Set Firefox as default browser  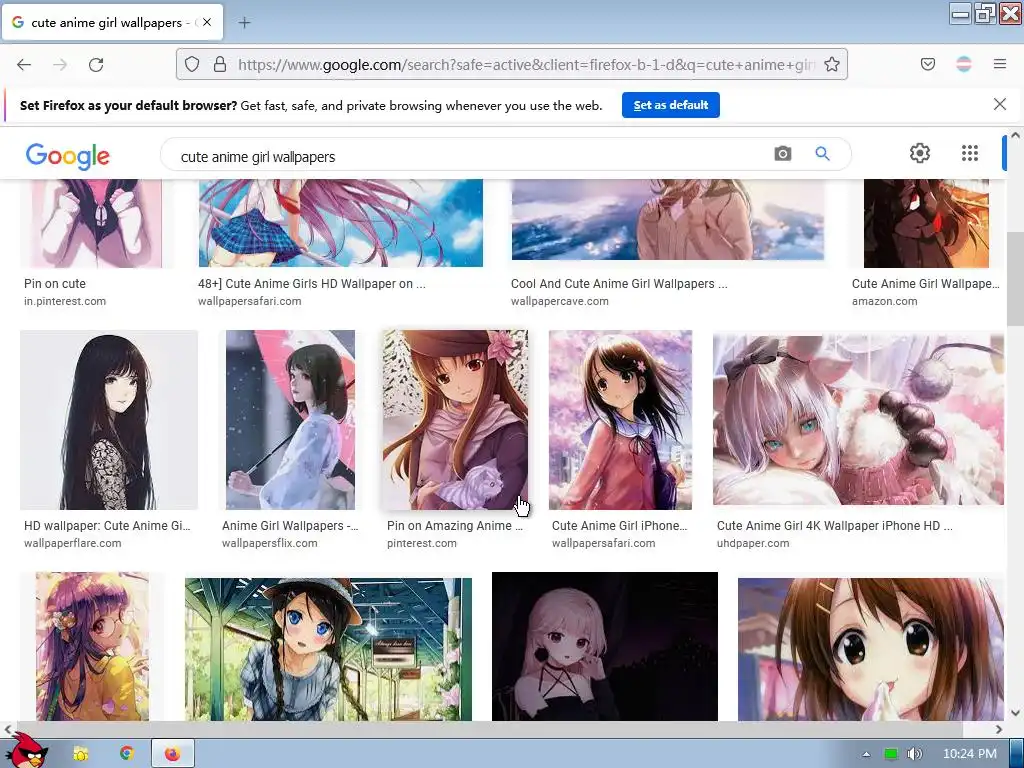(671, 105)
